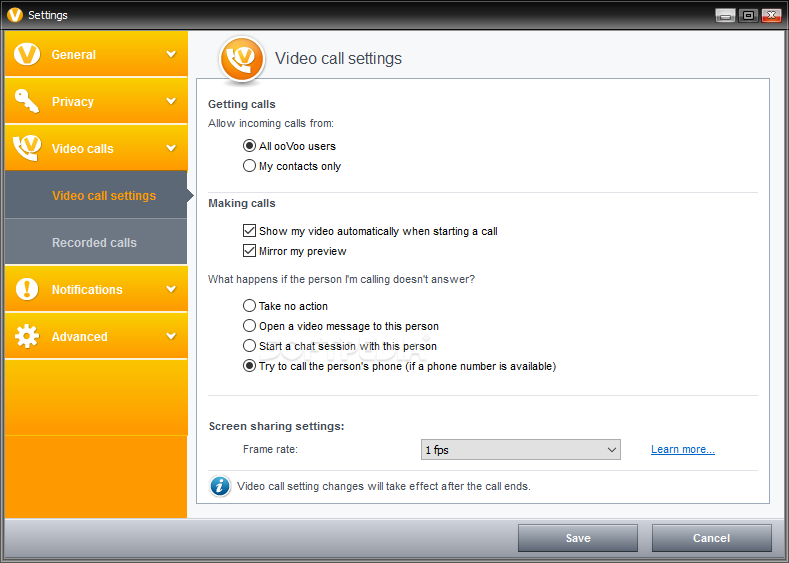789x563 pixels.
Task: Click the Making calls heading
Action: pyautogui.click(x=242, y=203)
